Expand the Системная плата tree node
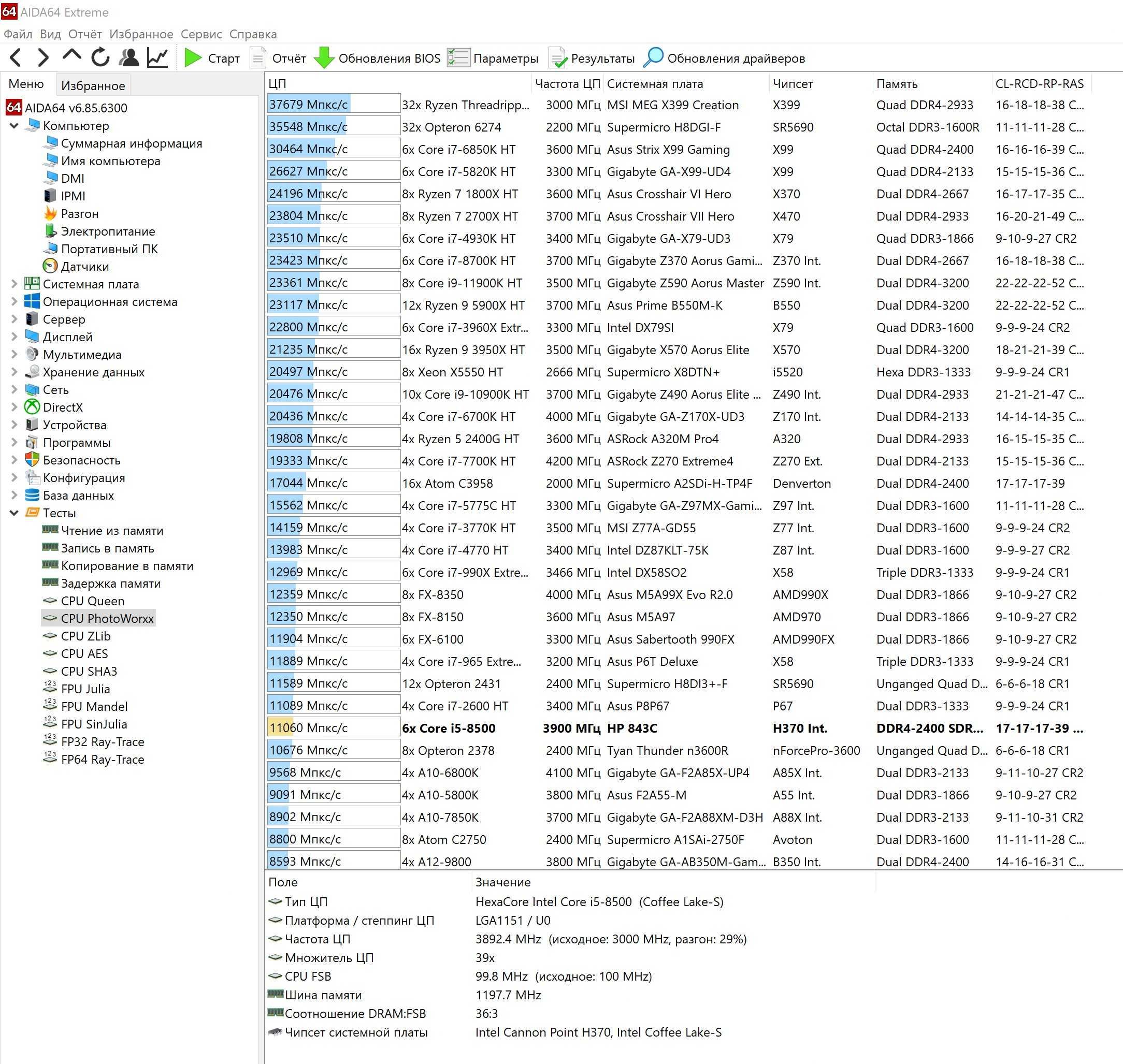Image resolution: width=1123 pixels, height=1064 pixels. coord(14,284)
